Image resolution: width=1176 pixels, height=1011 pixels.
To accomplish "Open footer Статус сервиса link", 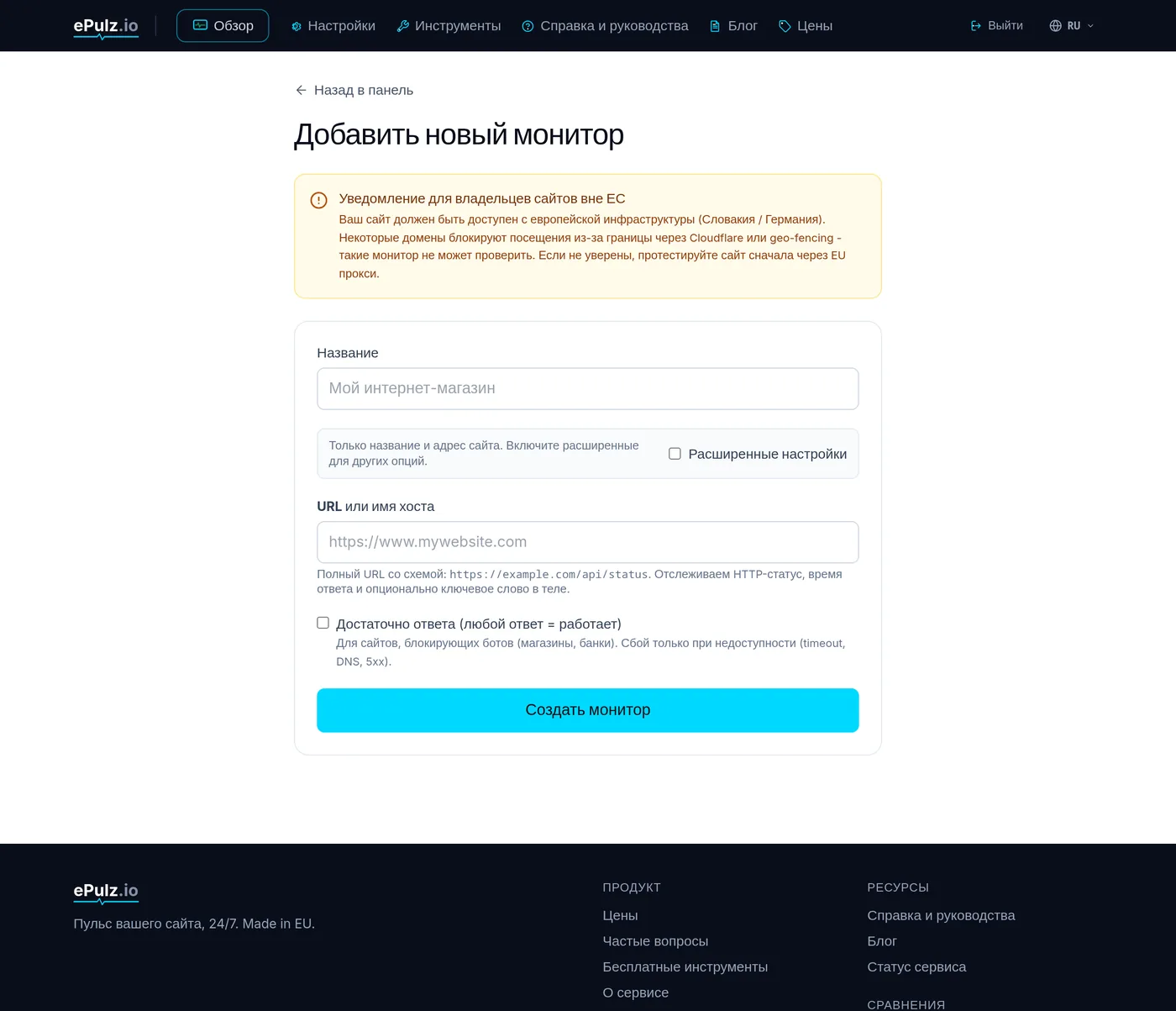I will 916,966.
